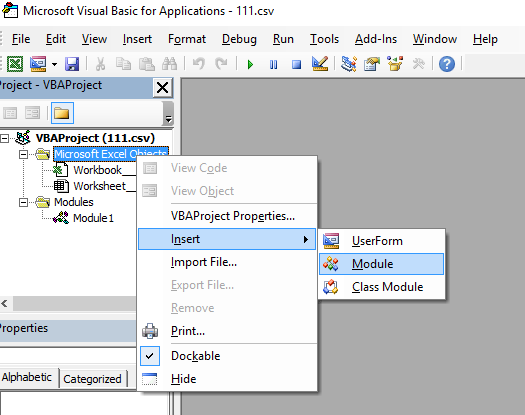
Task: Open Object Browser toolbar icon
Action: point(395,64)
